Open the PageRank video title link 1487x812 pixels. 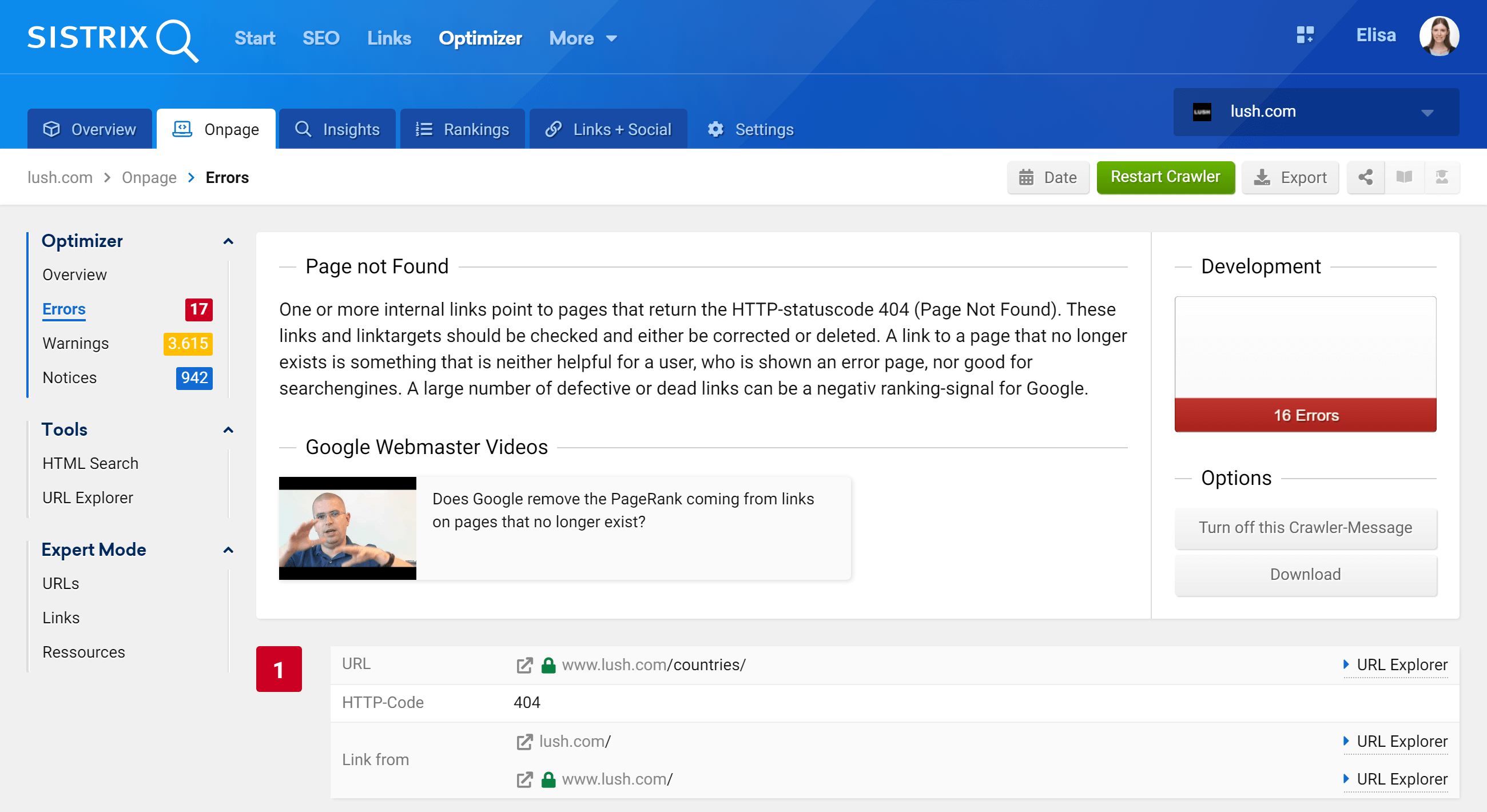(623, 510)
